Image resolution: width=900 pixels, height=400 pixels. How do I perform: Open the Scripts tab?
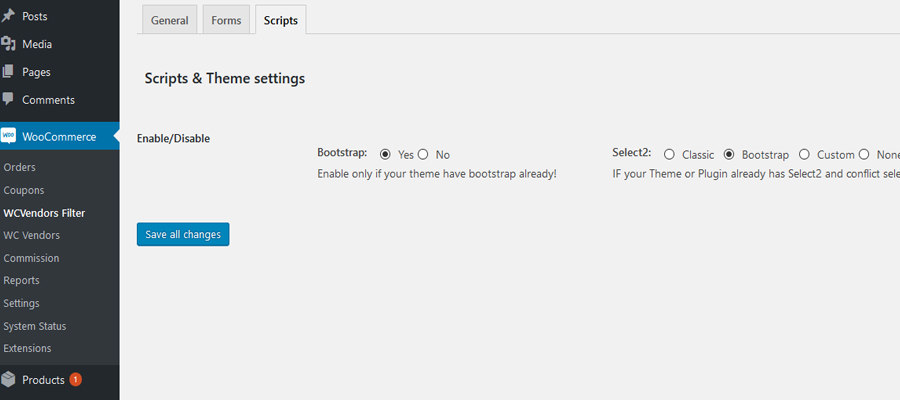pyautogui.click(x=280, y=20)
